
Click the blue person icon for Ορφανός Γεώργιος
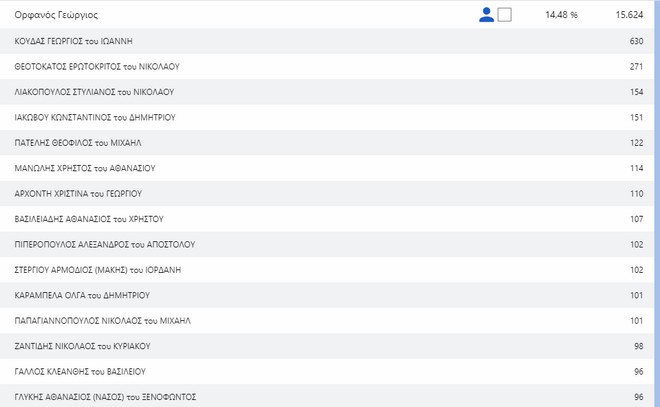tap(487, 15)
